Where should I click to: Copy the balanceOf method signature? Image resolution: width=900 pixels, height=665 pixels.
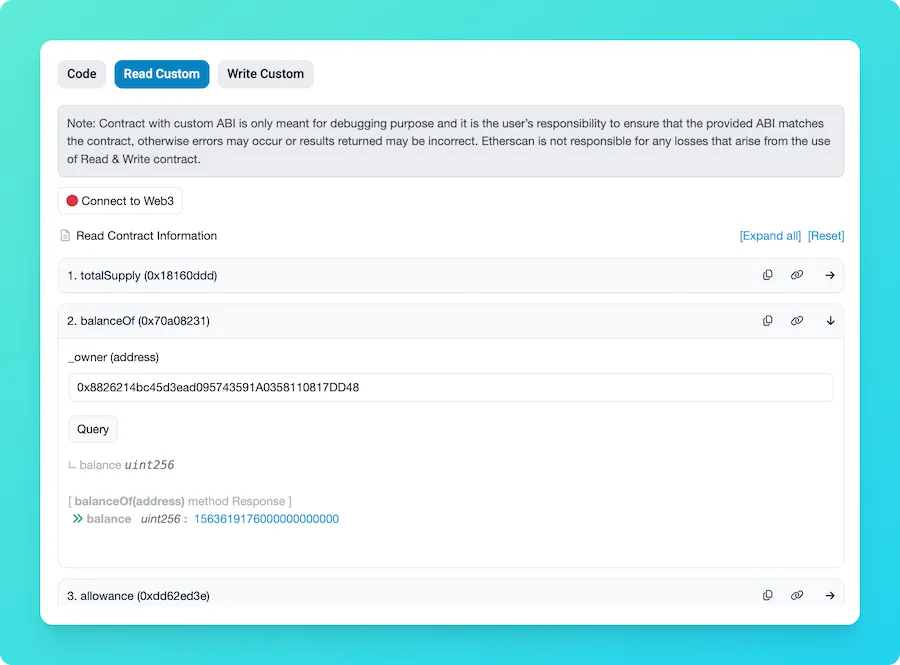767,320
